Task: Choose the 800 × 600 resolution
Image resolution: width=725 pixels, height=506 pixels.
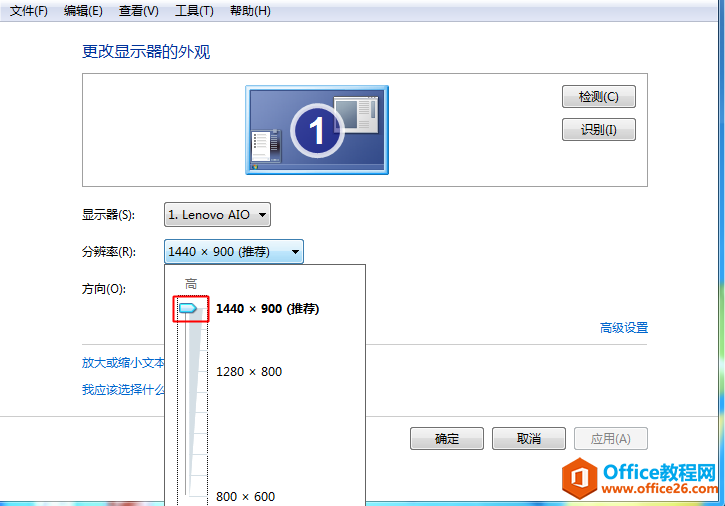Action: pyautogui.click(x=246, y=496)
